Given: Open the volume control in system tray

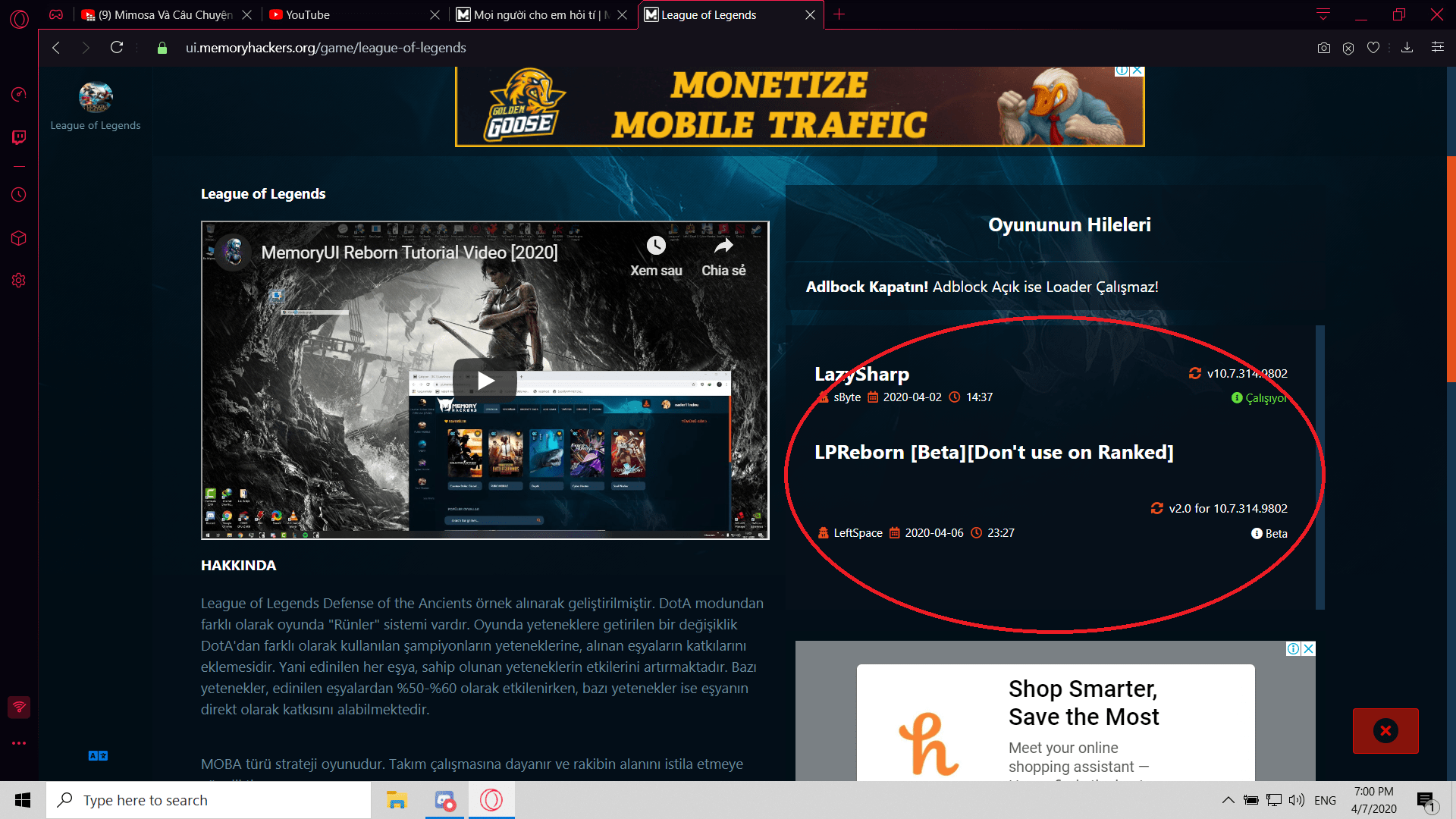Looking at the screenshot, I should coord(1297,800).
